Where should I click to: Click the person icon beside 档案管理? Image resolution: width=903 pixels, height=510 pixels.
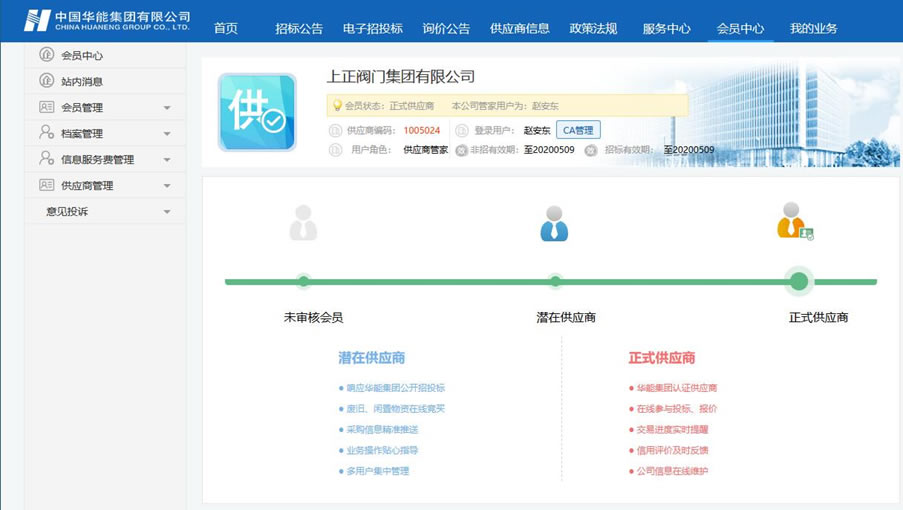46,133
